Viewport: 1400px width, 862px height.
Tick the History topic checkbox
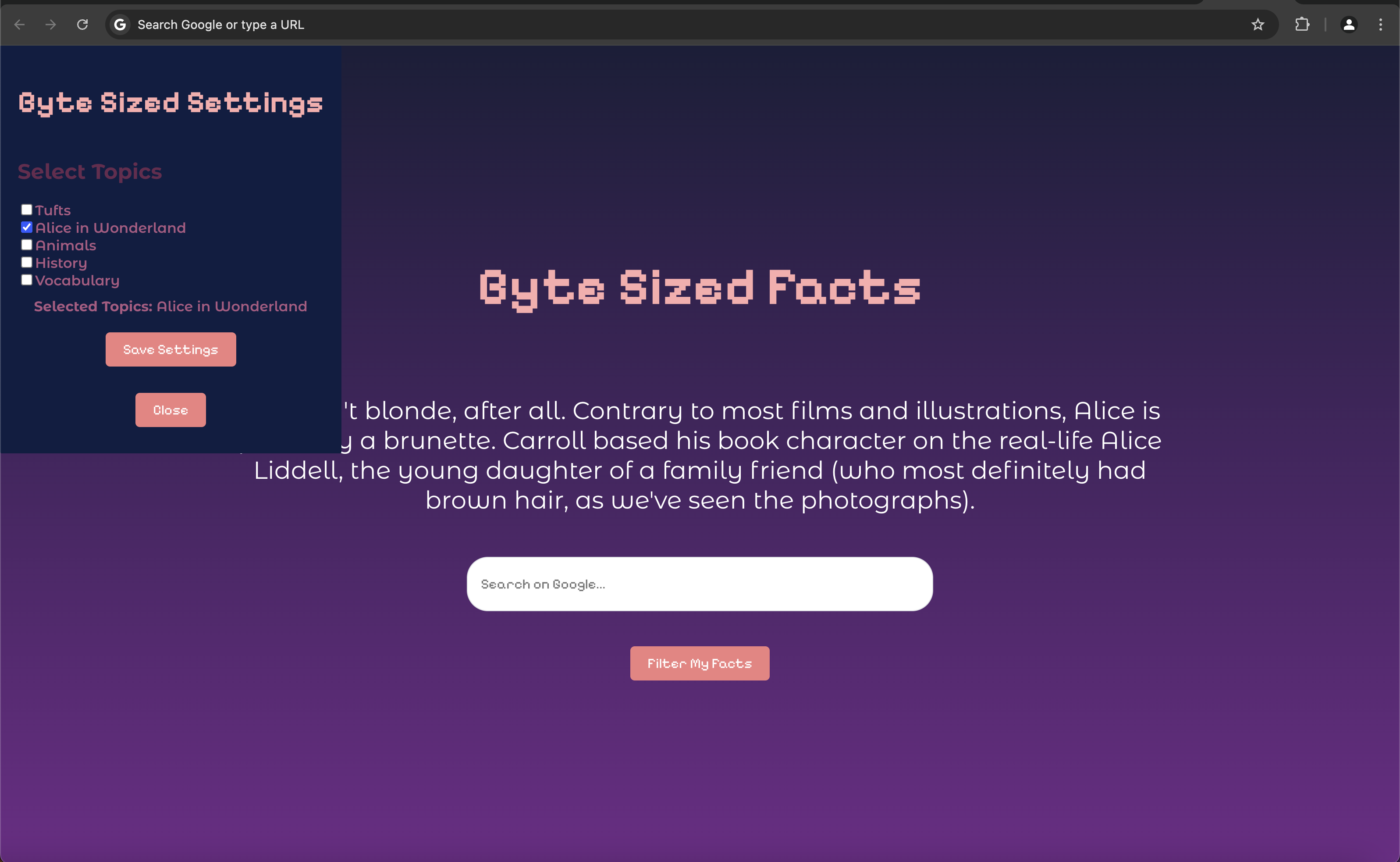point(27,262)
